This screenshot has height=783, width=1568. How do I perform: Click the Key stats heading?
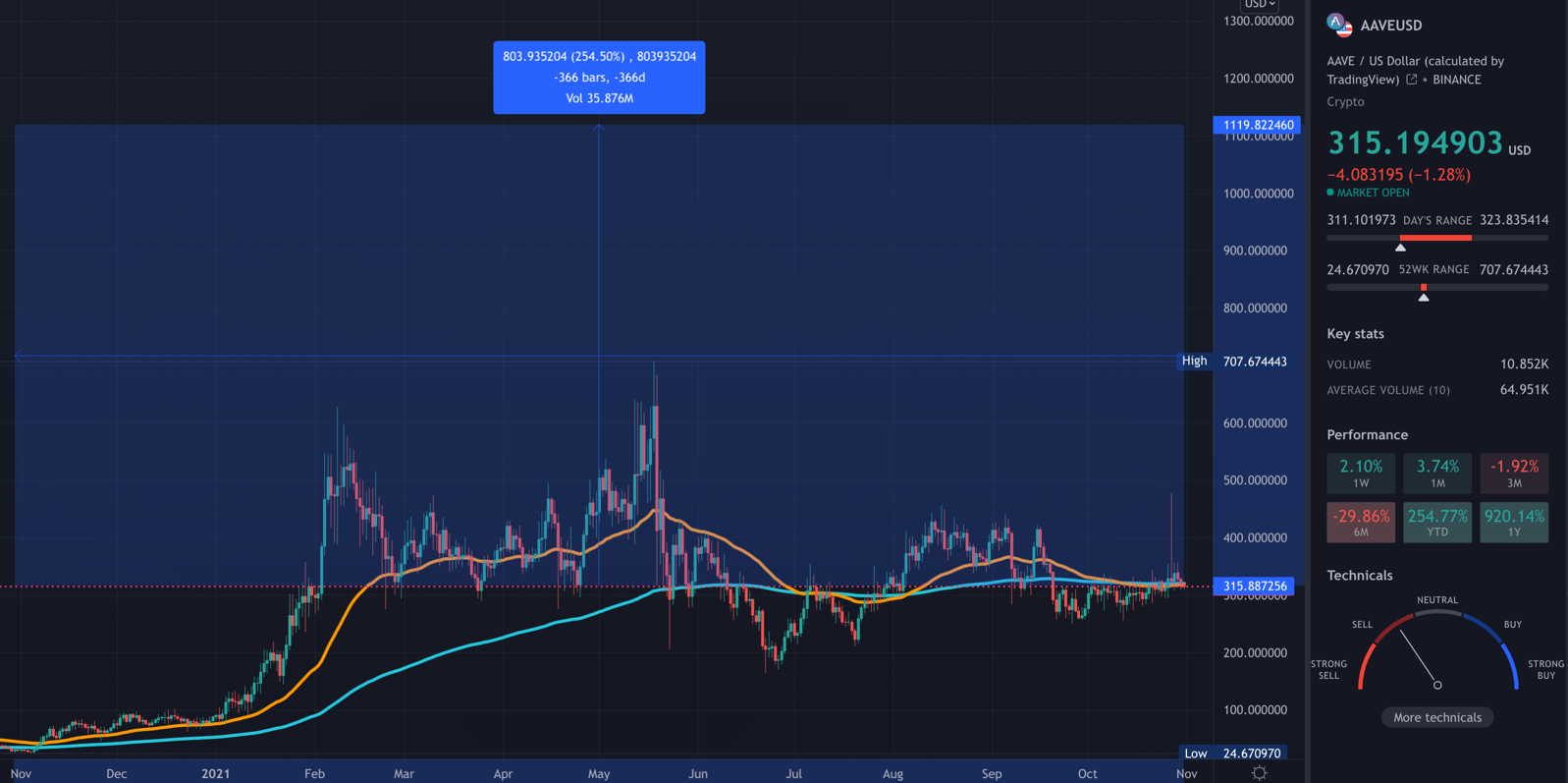(x=1355, y=334)
